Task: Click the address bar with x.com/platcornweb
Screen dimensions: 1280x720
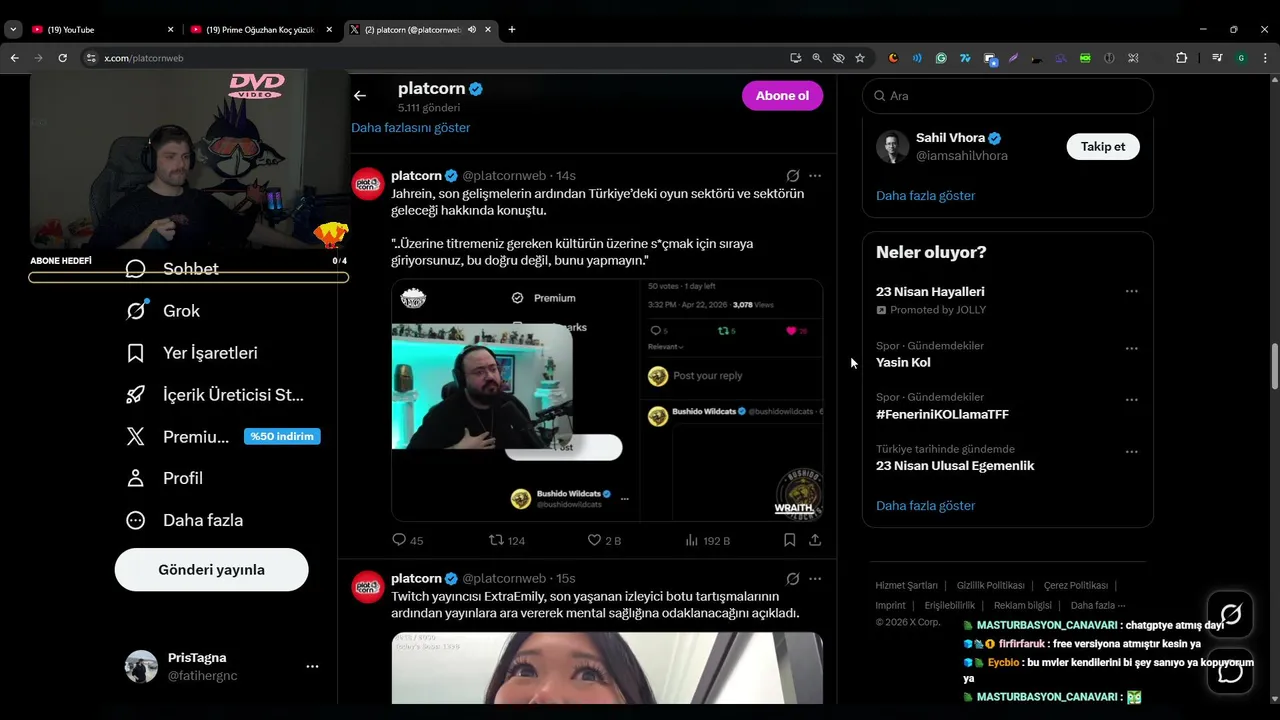Action: (x=430, y=58)
